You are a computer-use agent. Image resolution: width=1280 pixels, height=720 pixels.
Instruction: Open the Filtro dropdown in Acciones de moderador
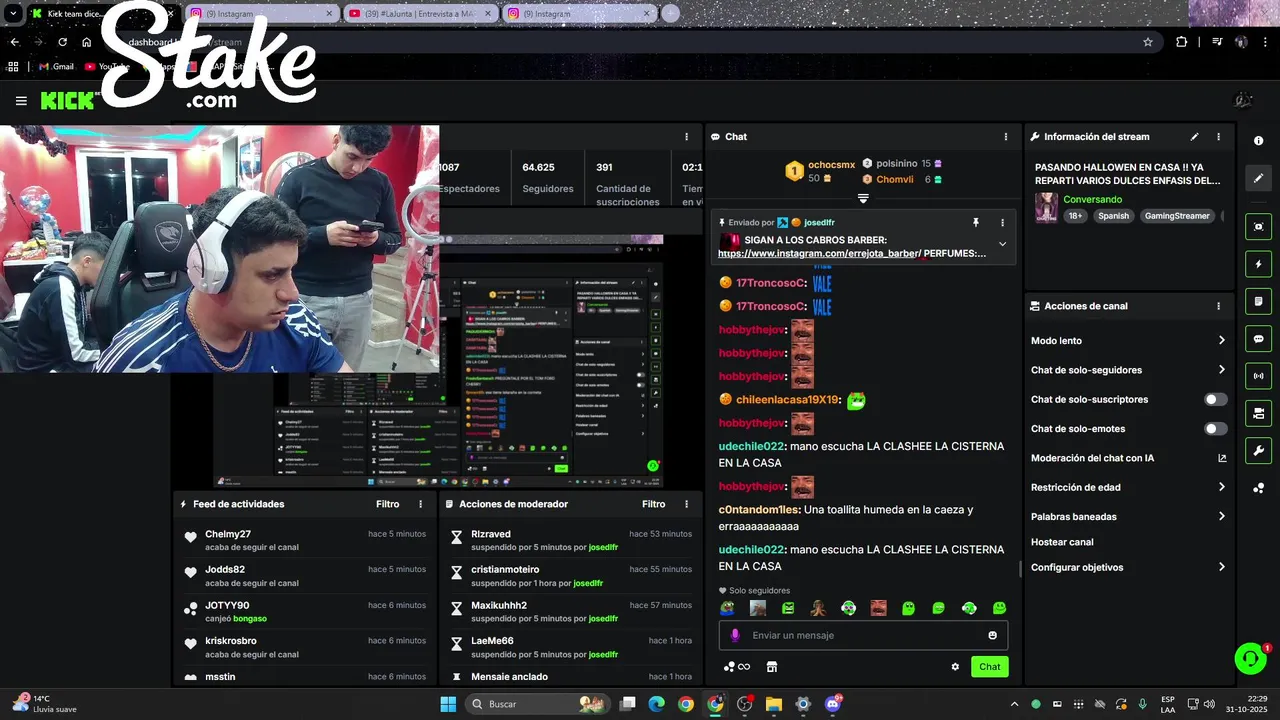654,504
